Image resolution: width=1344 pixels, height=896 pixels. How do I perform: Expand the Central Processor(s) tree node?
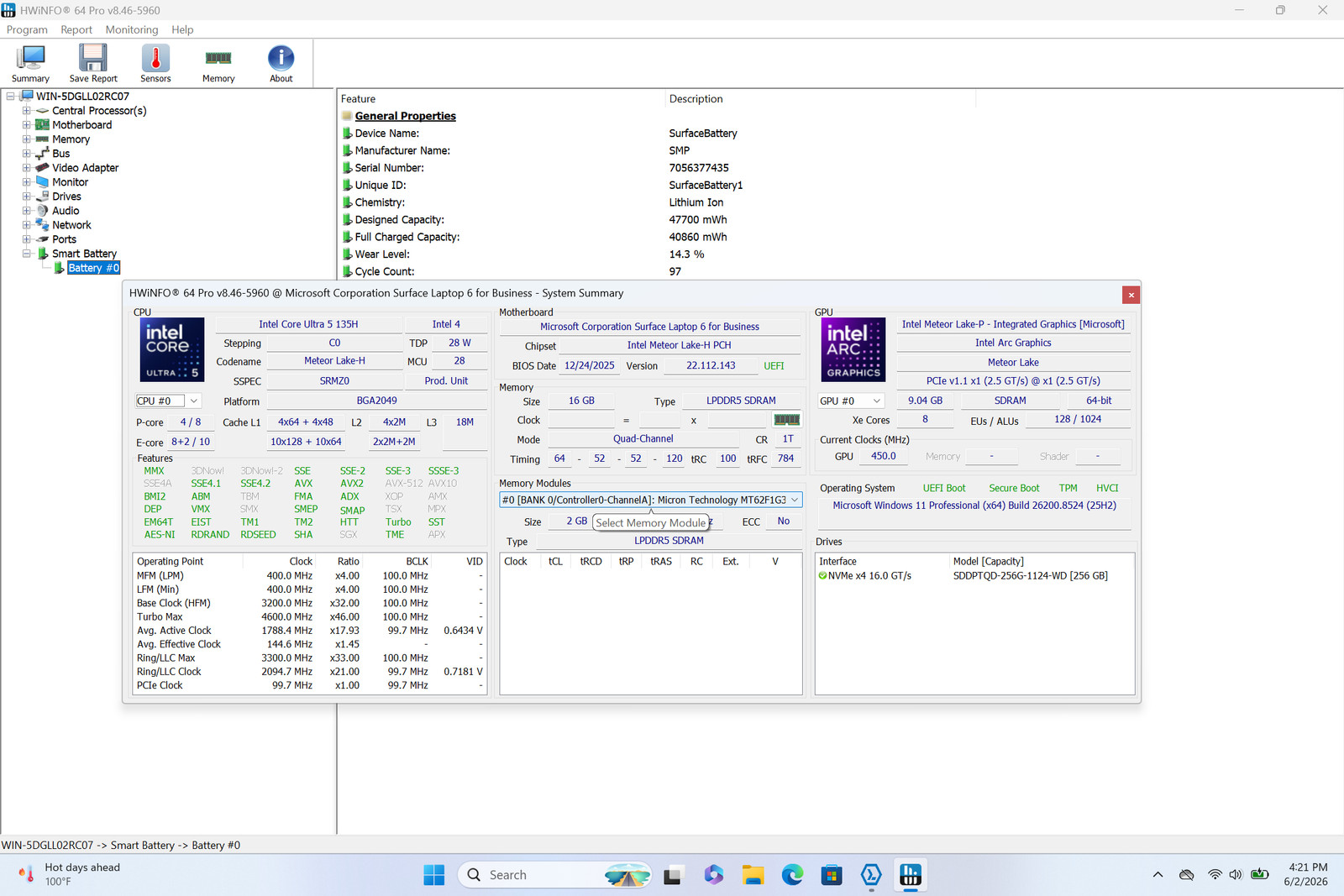pyautogui.click(x=26, y=111)
